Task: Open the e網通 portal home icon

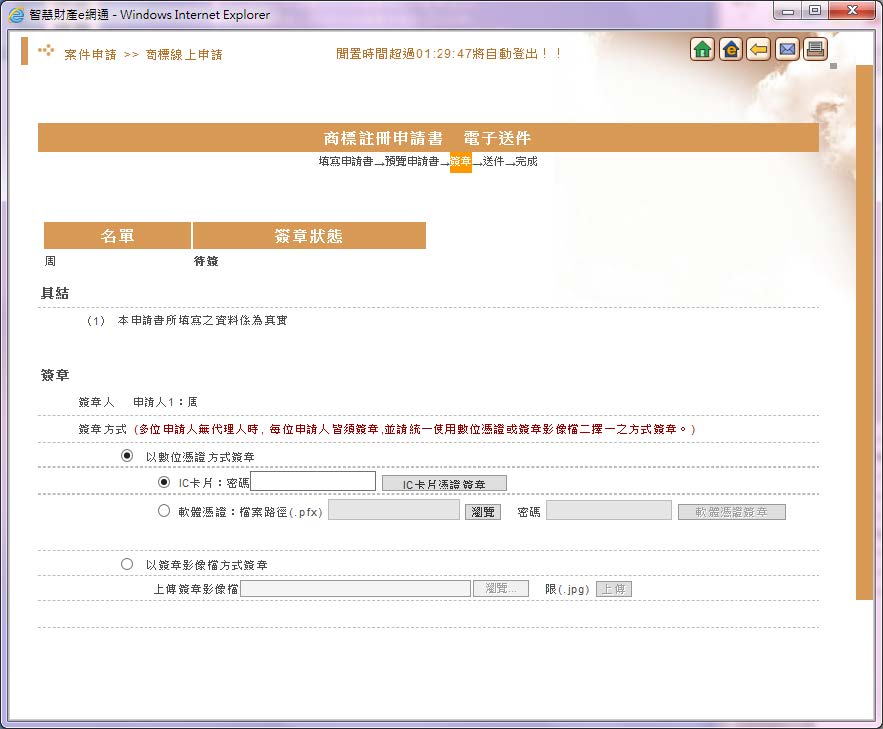Action: pos(730,47)
